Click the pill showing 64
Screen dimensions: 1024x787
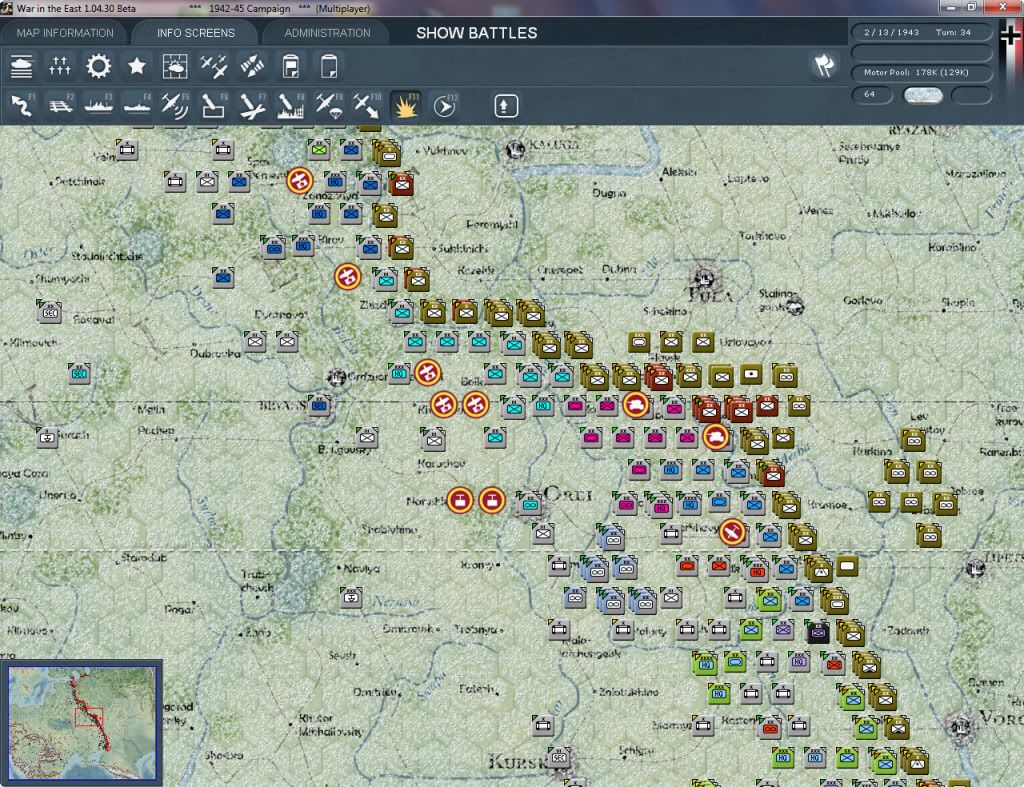coord(872,95)
